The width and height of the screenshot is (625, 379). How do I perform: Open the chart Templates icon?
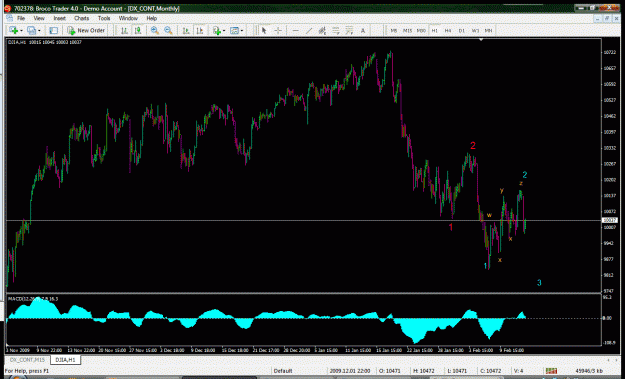tap(234, 30)
